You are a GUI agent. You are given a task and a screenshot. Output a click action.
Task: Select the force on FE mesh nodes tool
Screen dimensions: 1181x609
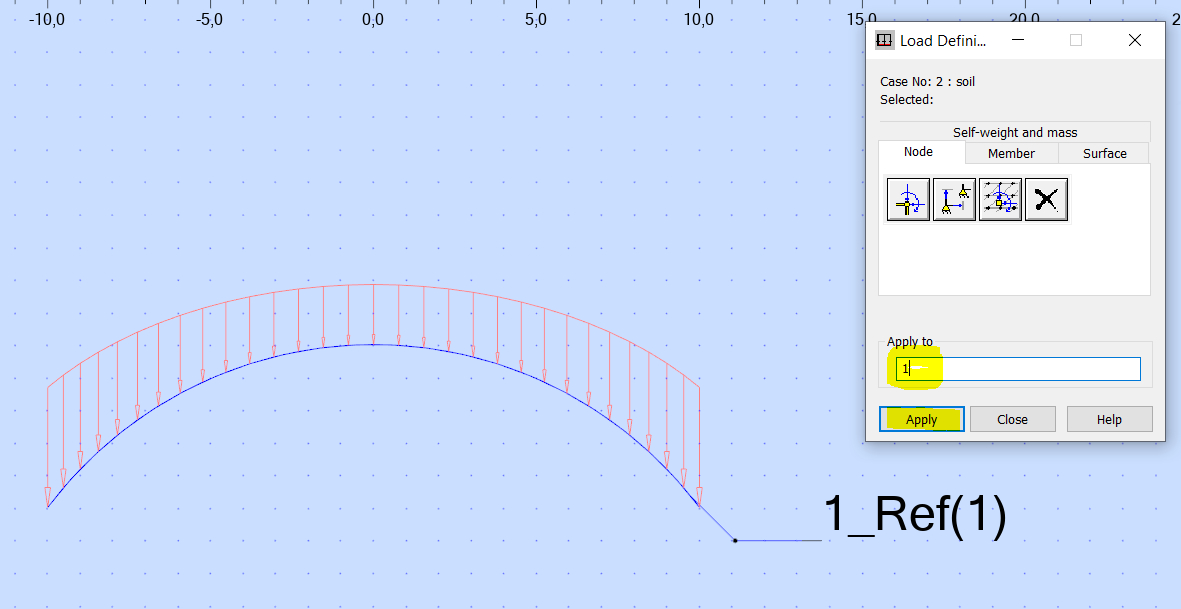(x=1000, y=198)
